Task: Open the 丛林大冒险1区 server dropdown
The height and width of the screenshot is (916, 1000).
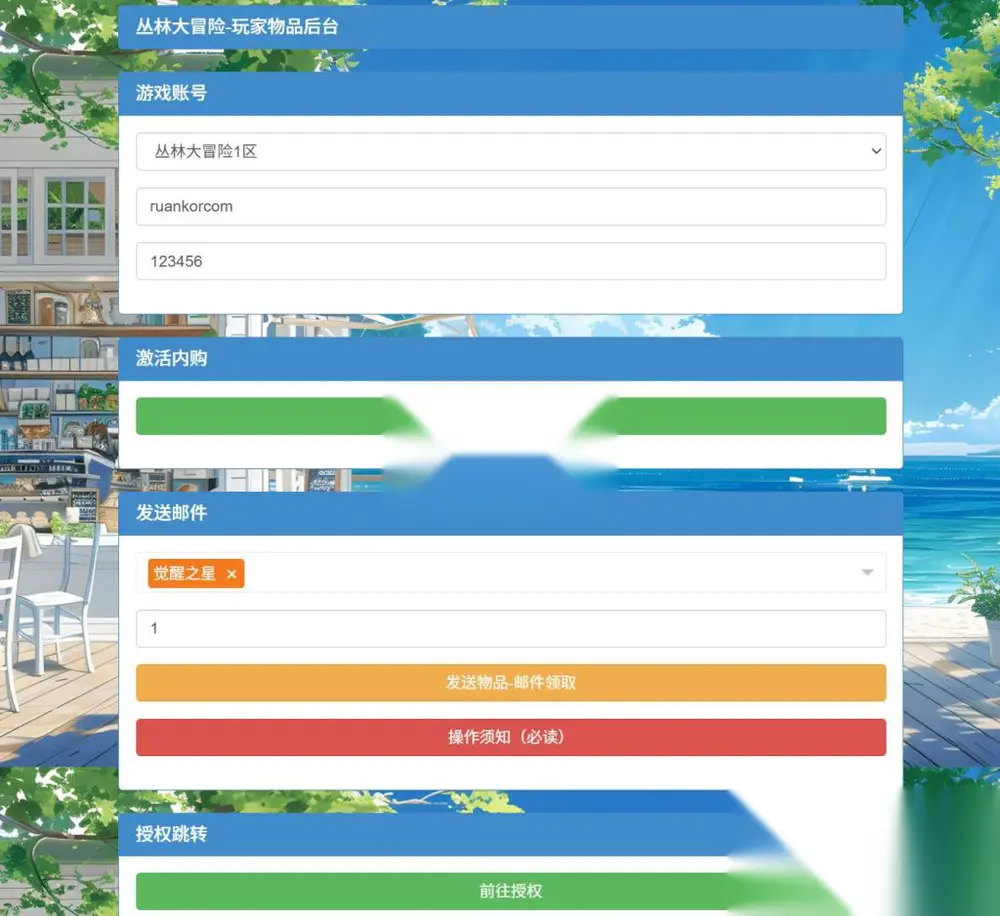Action: [x=511, y=151]
